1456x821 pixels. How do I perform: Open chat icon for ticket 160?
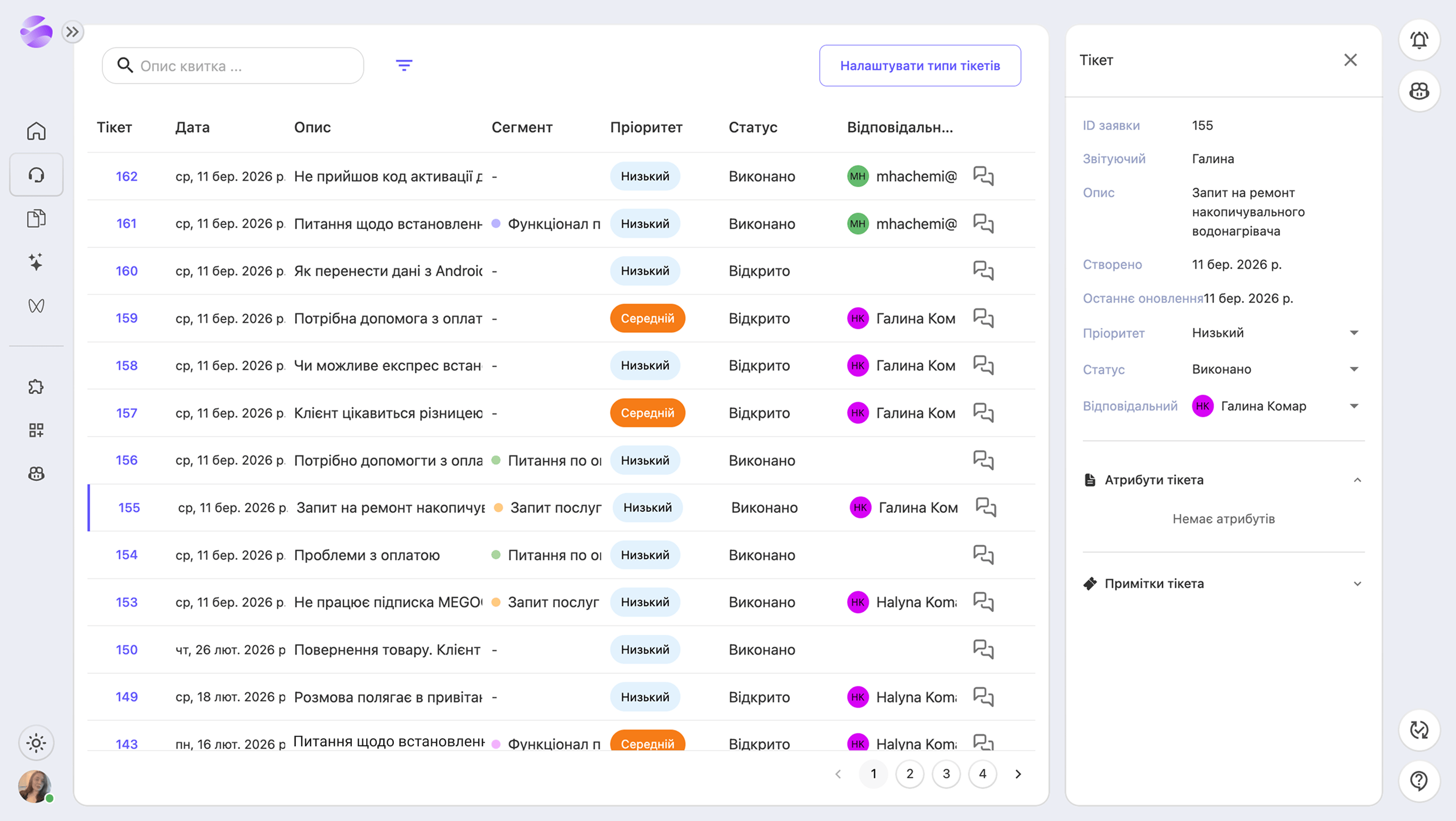coord(983,271)
